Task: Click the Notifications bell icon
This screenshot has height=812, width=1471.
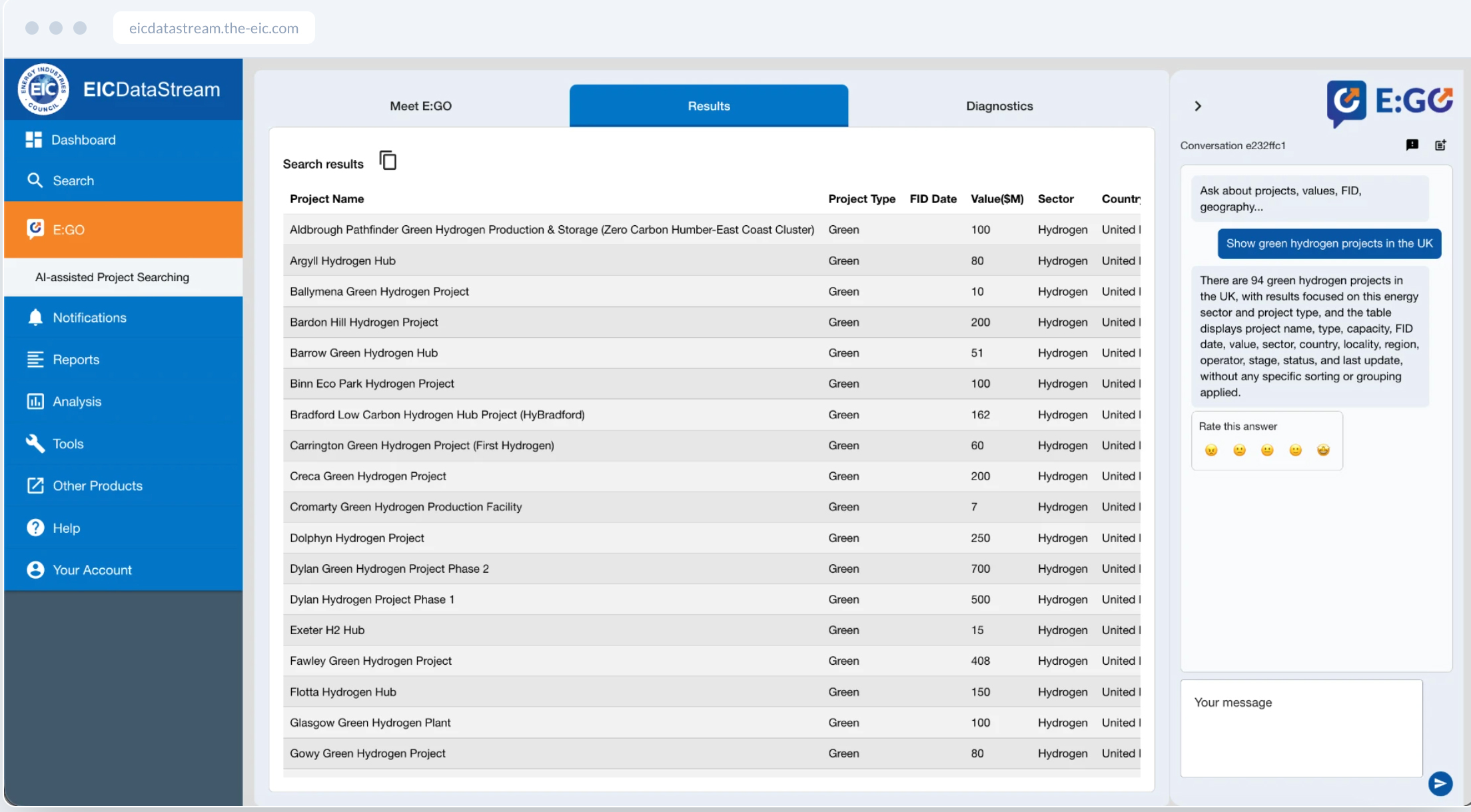Action: (x=35, y=318)
